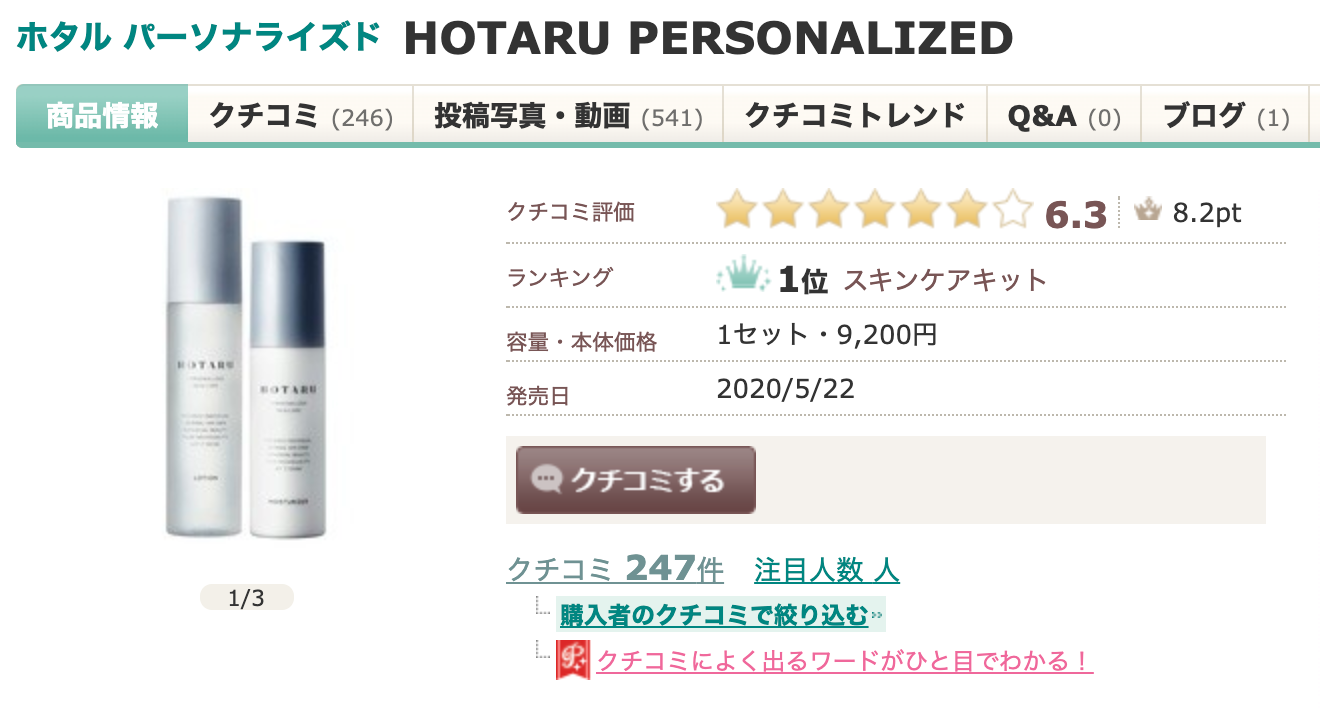Click the double arrow after 絞り込む

tap(876, 616)
